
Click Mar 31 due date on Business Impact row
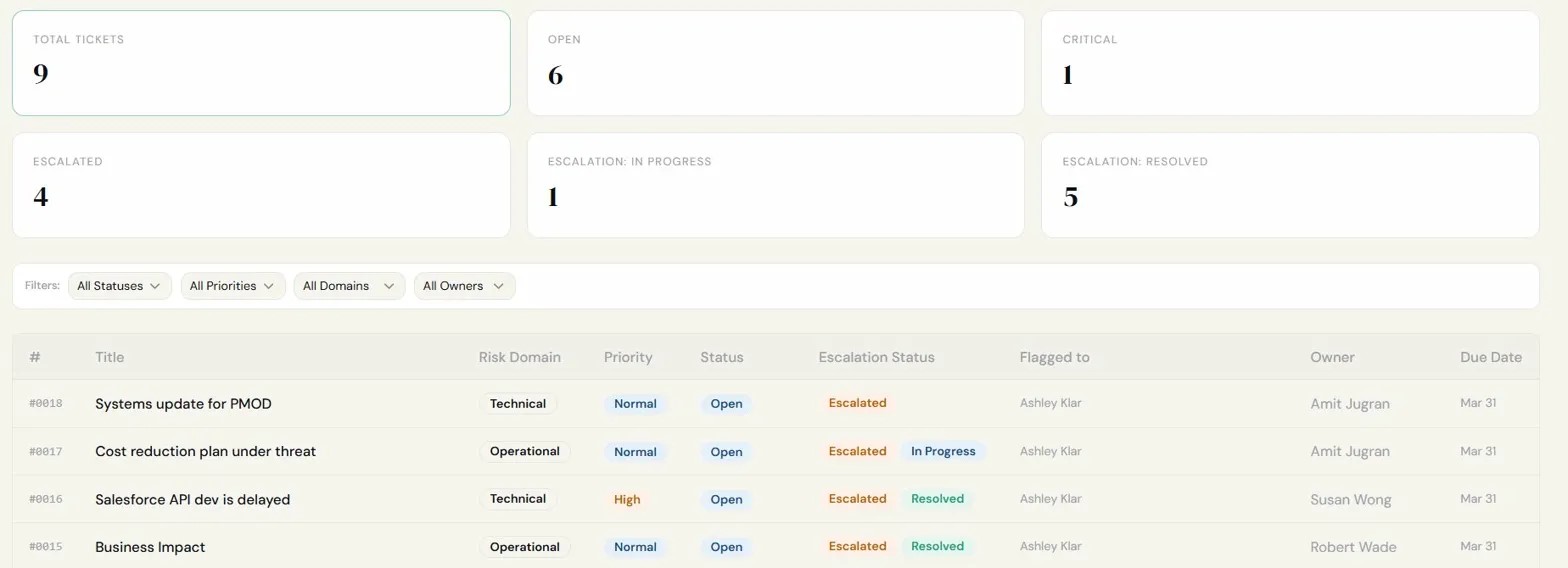[x=1478, y=546]
